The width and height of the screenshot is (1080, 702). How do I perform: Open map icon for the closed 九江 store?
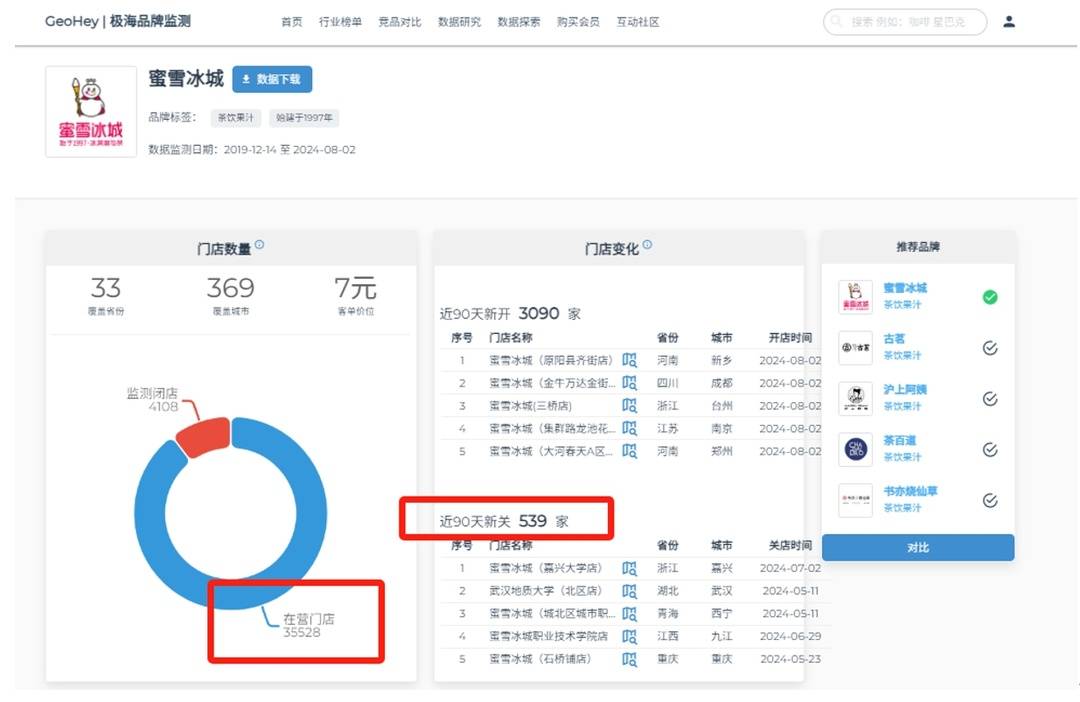(x=630, y=637)
